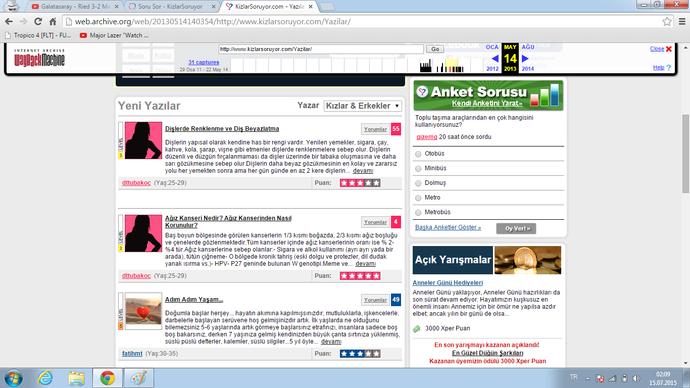Select the Minibüs poll option

click(418, 168)
